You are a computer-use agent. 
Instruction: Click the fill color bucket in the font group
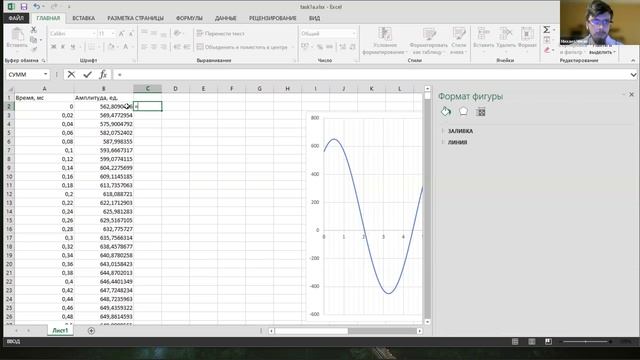(x=111, y=47)
